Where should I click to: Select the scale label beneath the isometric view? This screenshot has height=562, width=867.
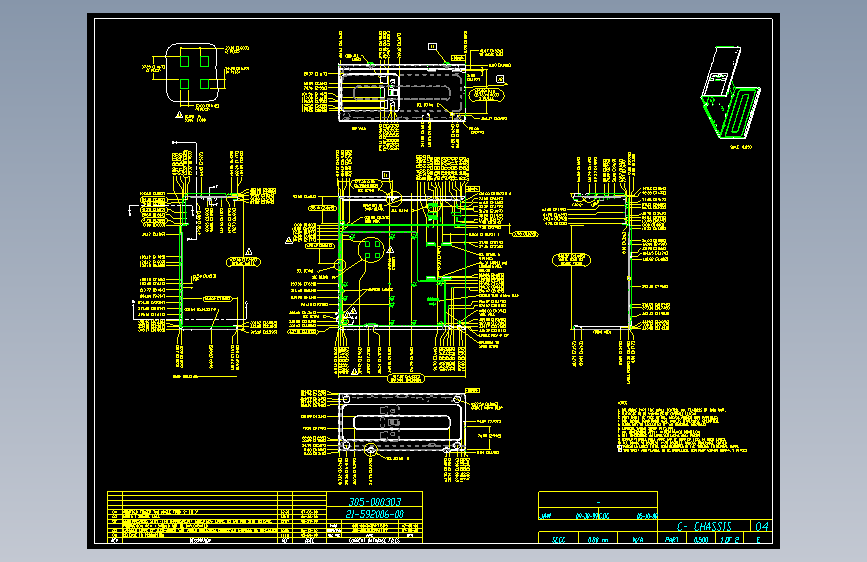[741, 147]
